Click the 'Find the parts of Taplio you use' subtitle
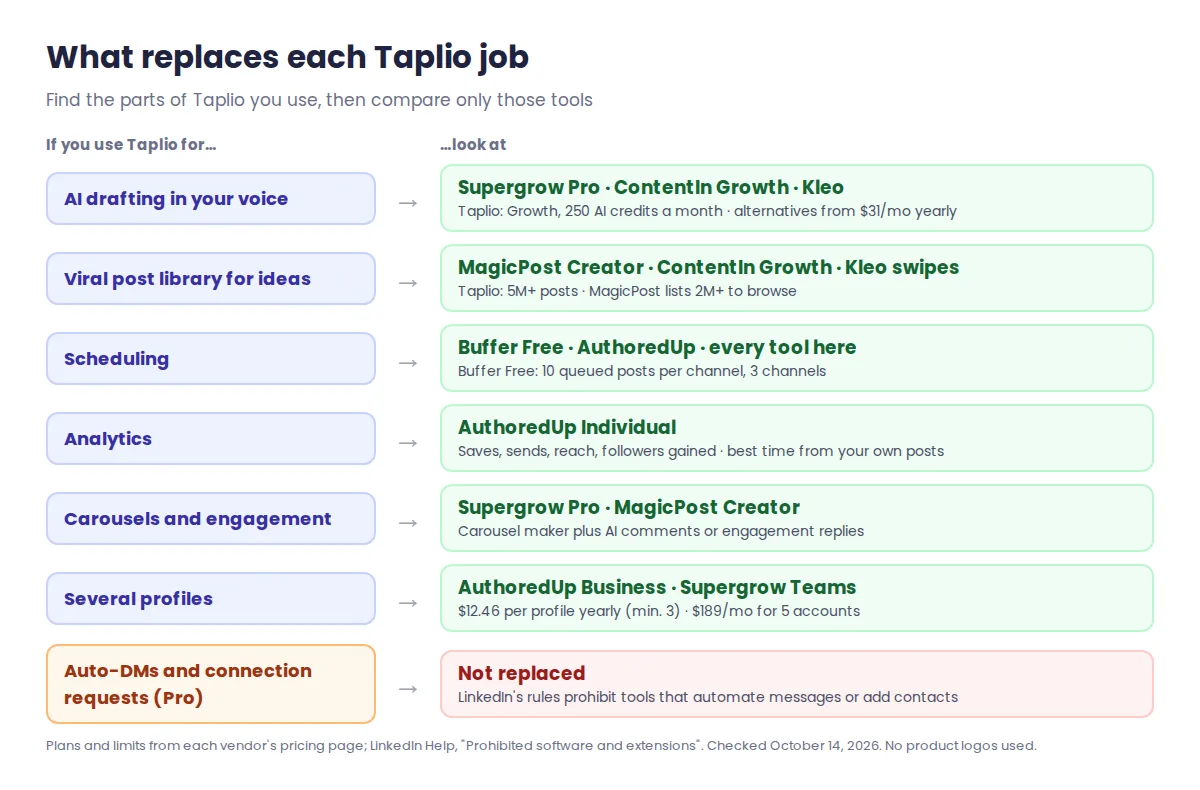Image resolution: width=1200 pixels, height=790 pixels. 319,100
